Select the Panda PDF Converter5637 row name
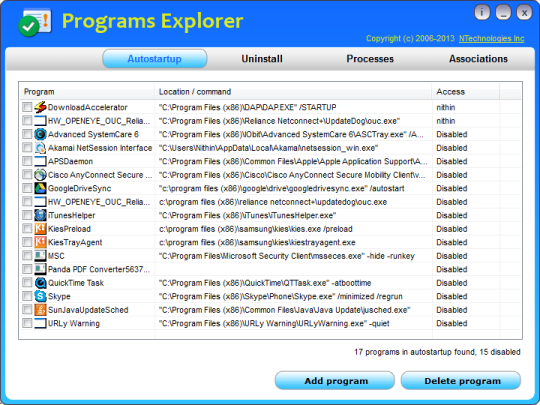 (99, 269)
